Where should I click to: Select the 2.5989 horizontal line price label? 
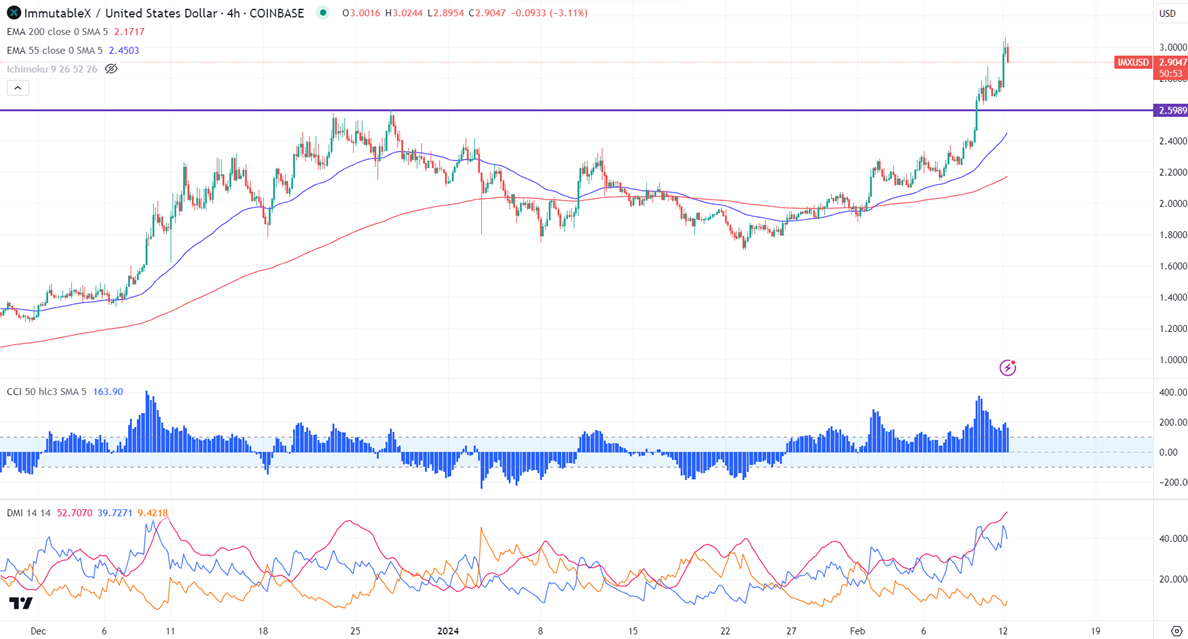[x=1171, y=111]
